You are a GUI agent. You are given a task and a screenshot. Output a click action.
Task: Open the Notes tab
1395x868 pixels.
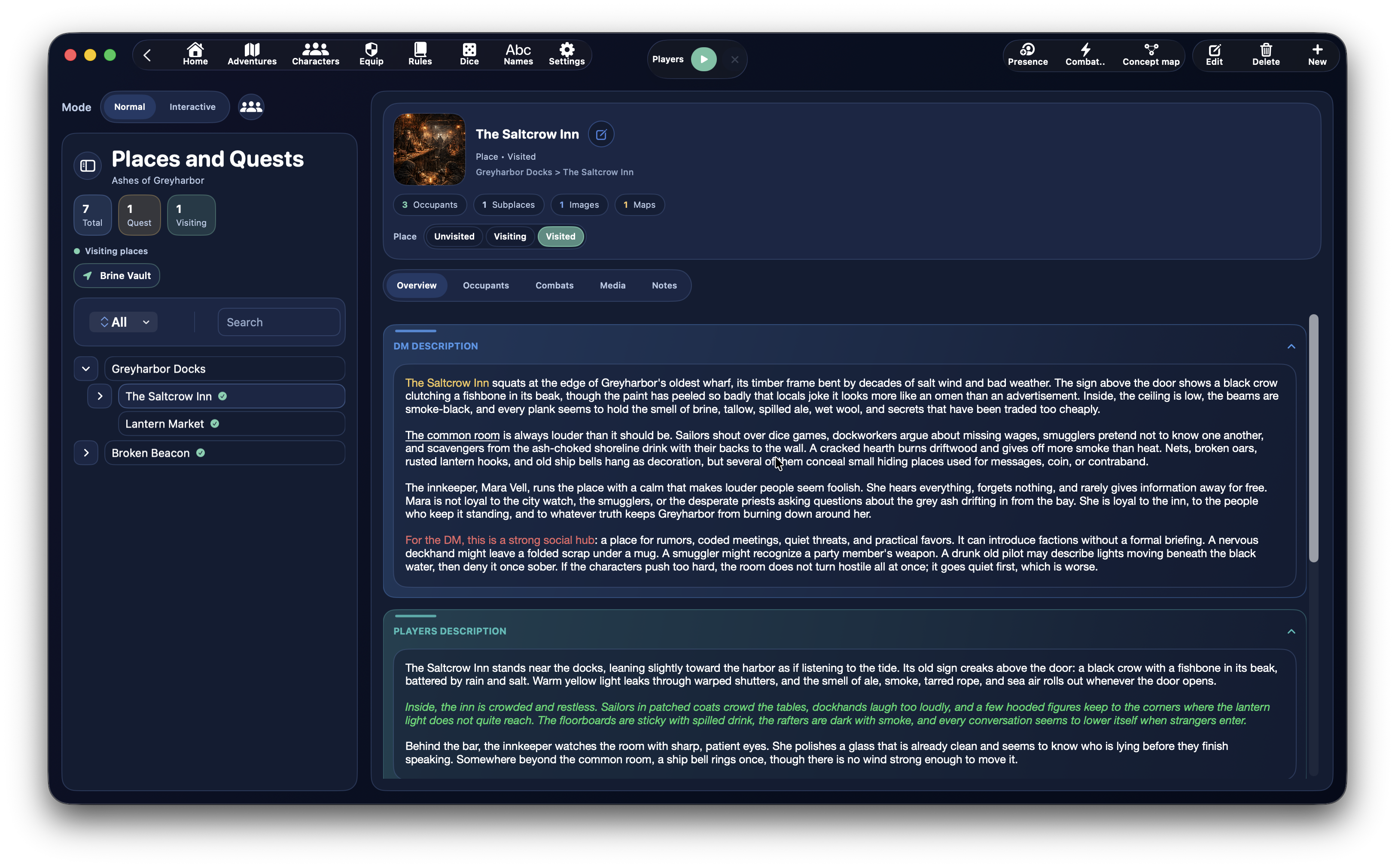click(x=664, y=285)
